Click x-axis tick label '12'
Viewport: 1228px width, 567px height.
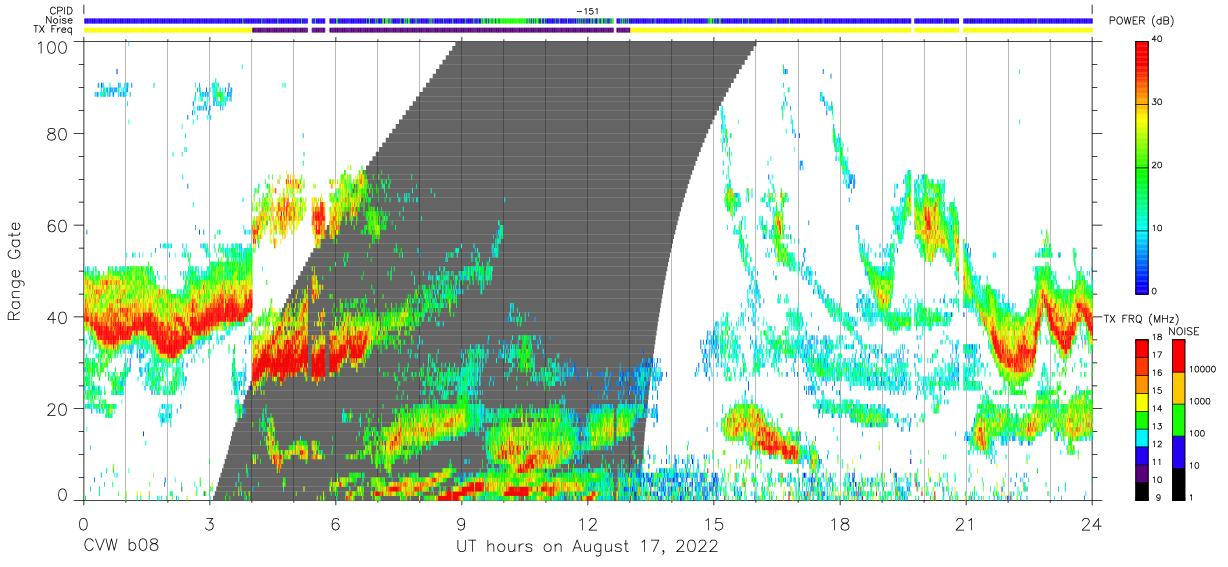pos(587,523)
